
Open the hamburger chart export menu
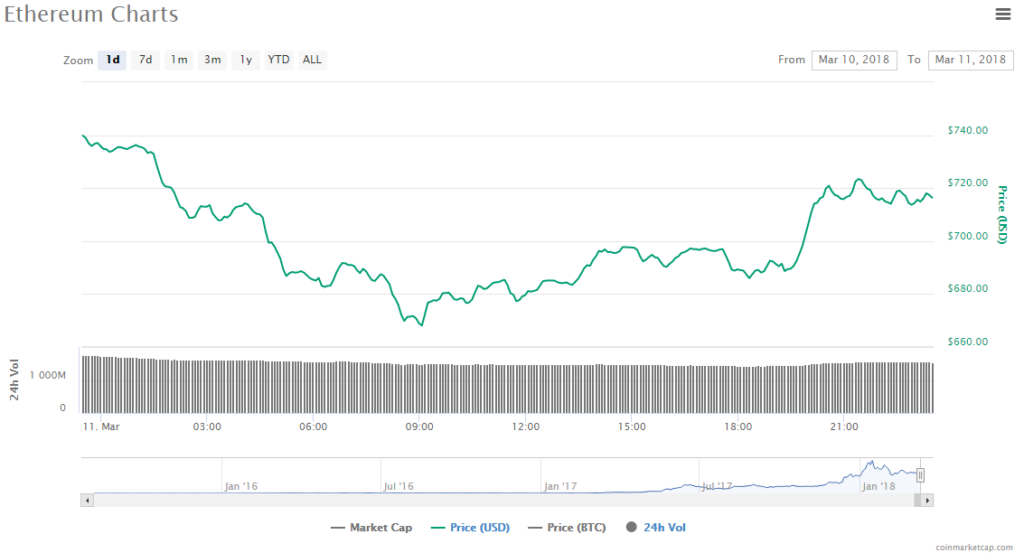(x=1003, y=13)
